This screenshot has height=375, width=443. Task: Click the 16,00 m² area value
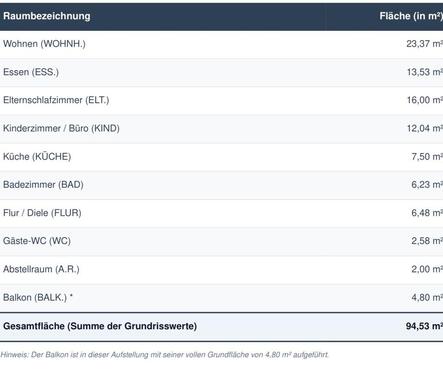click(x=425, y=100)
